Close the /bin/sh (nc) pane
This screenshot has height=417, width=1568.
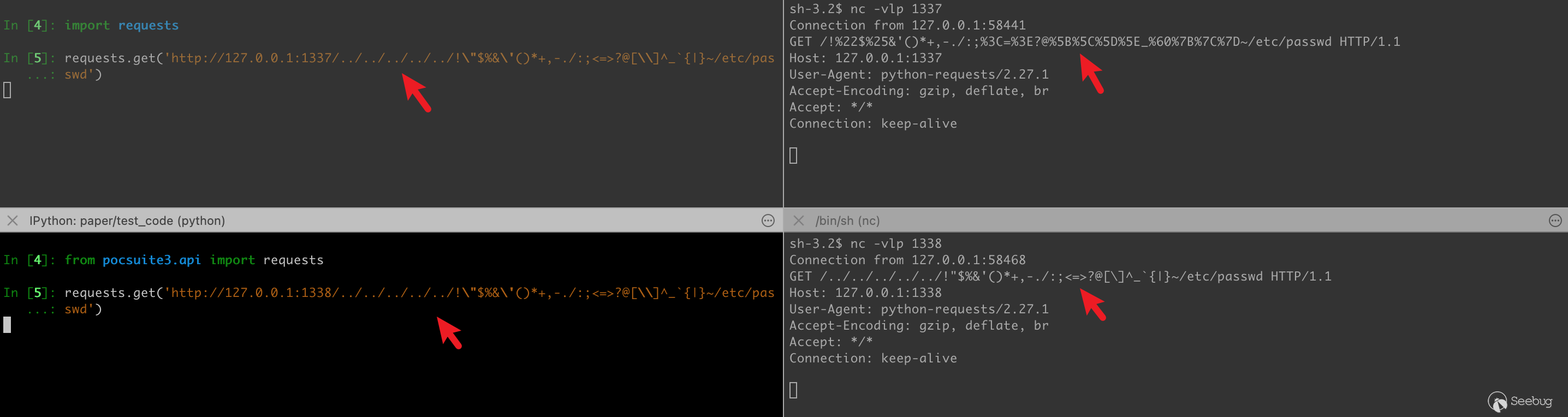pyautogui.click(x=799, y=221)
